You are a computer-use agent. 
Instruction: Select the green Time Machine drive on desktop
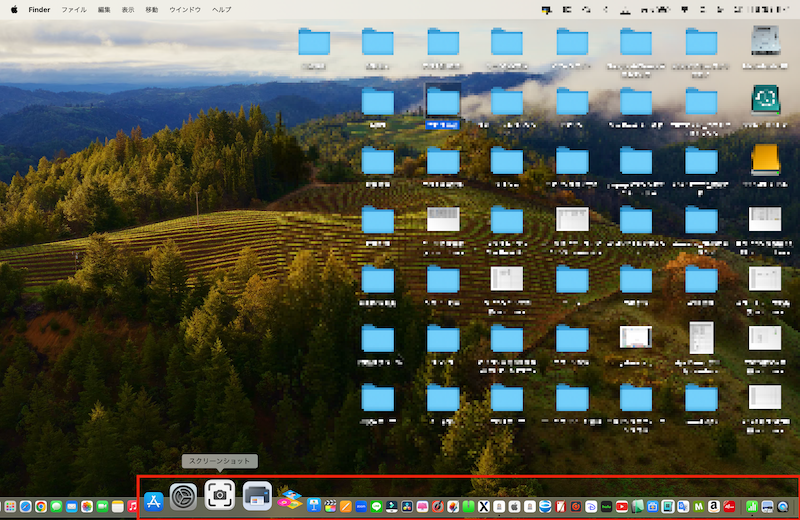(x=765, y=100)
